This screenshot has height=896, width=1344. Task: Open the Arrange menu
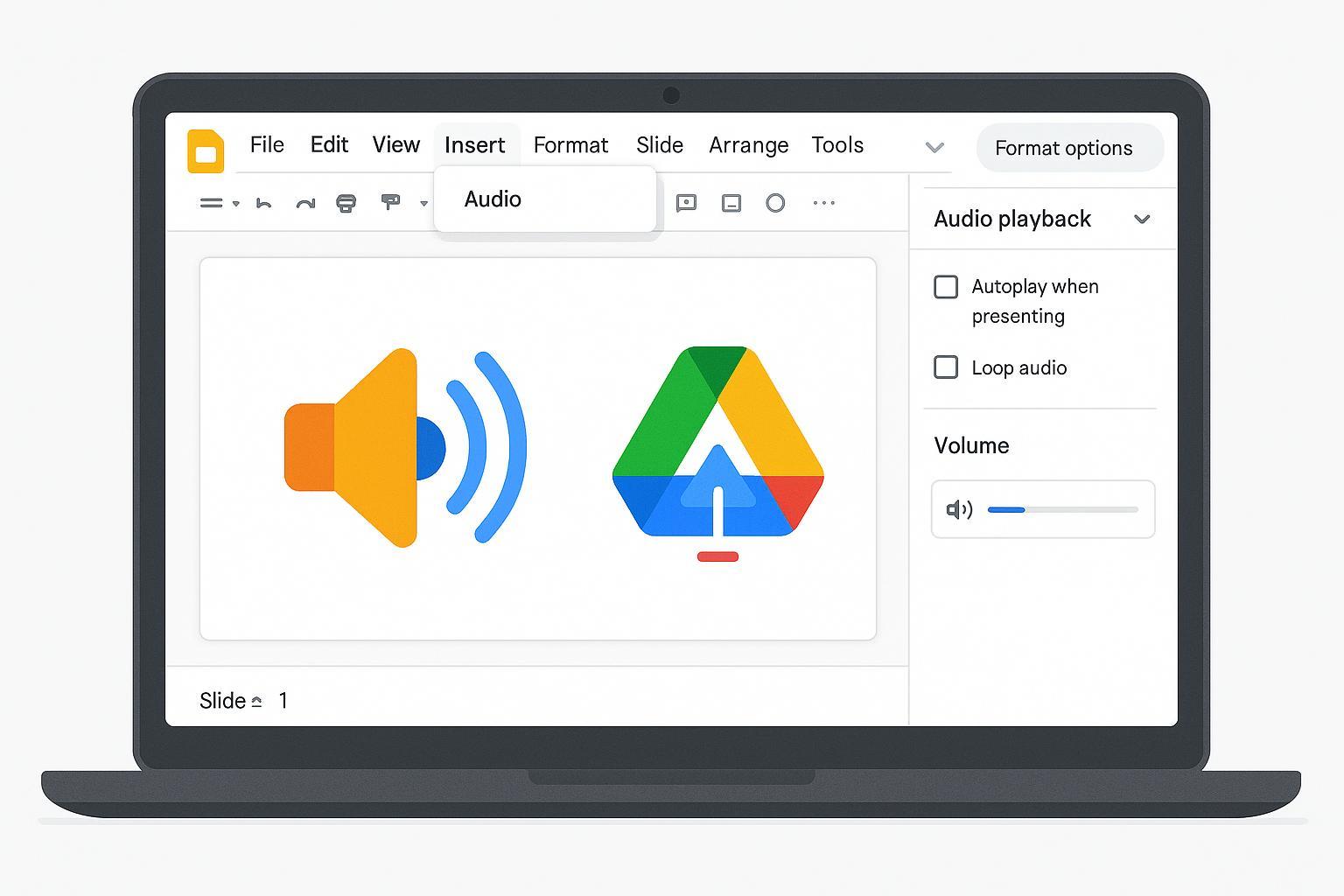pos(748,145)
